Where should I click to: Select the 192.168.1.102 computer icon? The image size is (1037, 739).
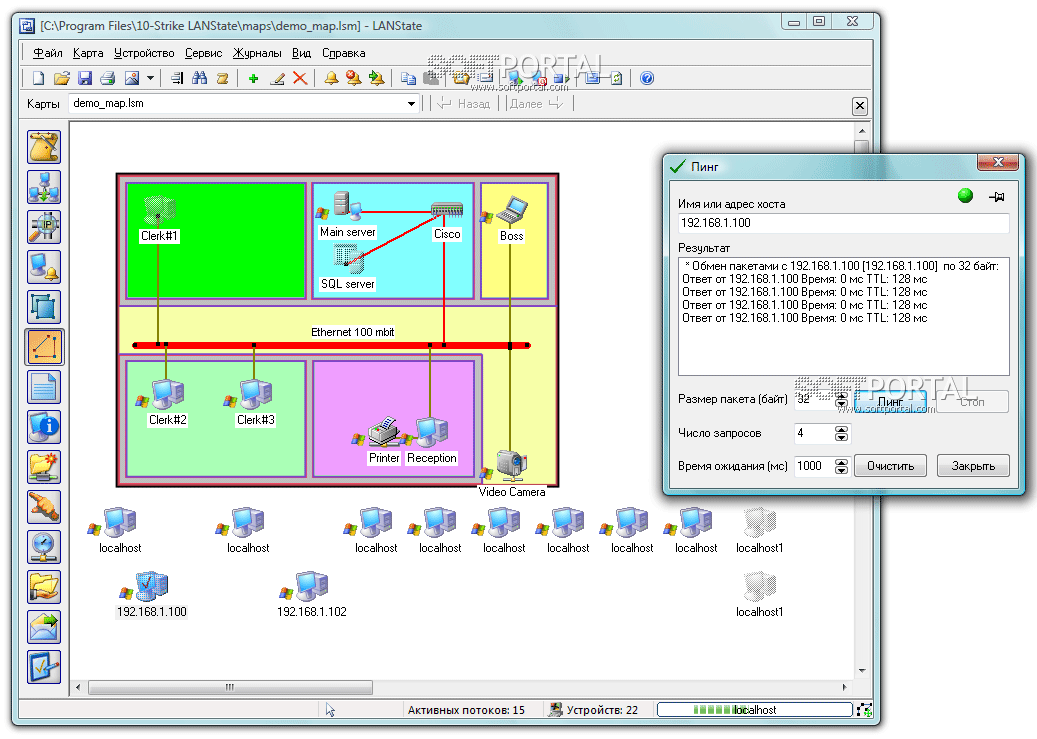(x=311, y=586)
